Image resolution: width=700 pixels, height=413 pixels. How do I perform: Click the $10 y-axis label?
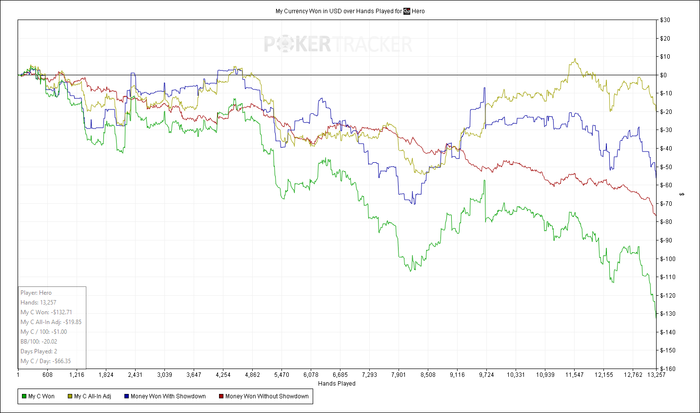665,57
